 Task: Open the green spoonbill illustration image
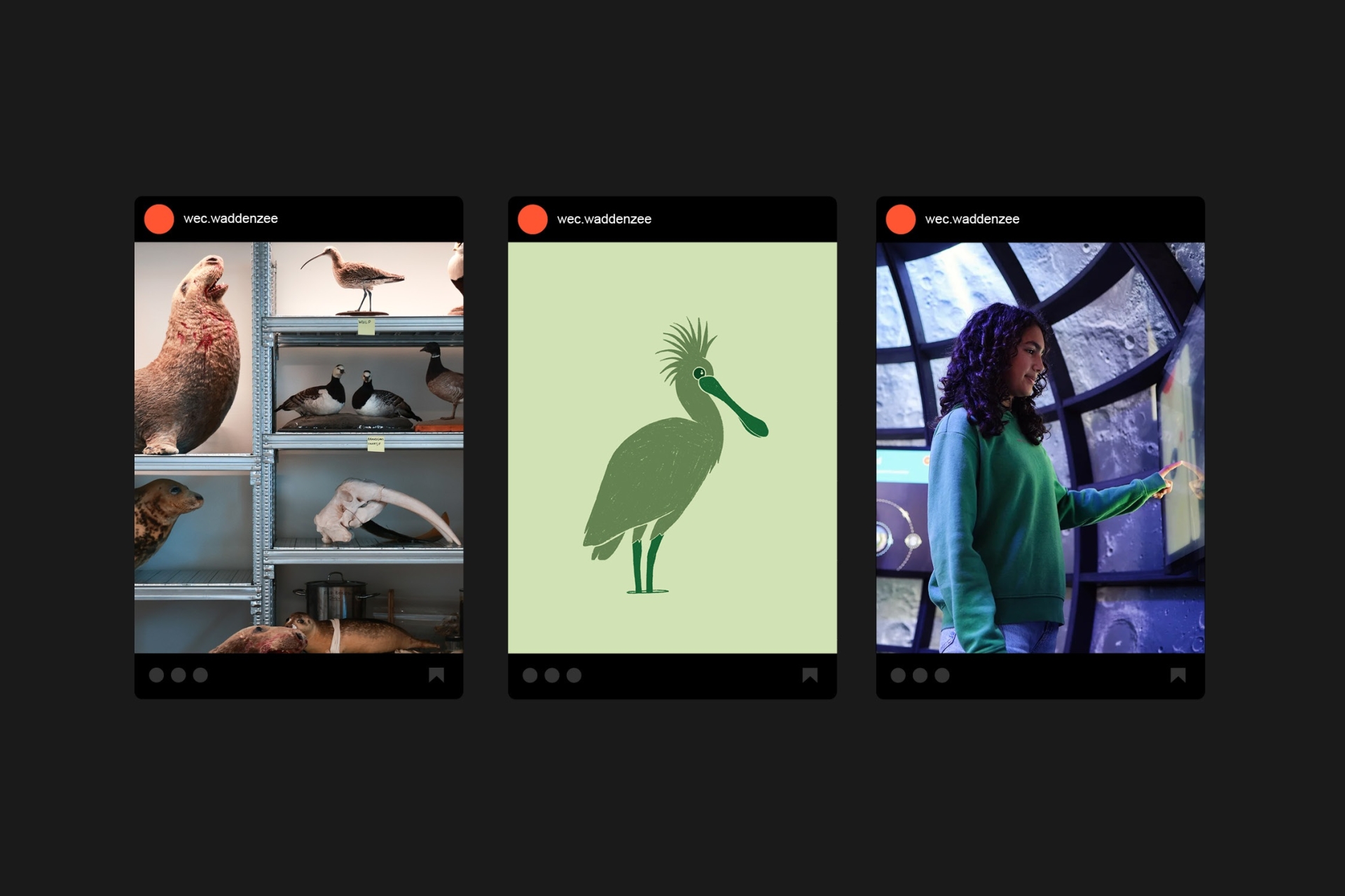point(672,447)
